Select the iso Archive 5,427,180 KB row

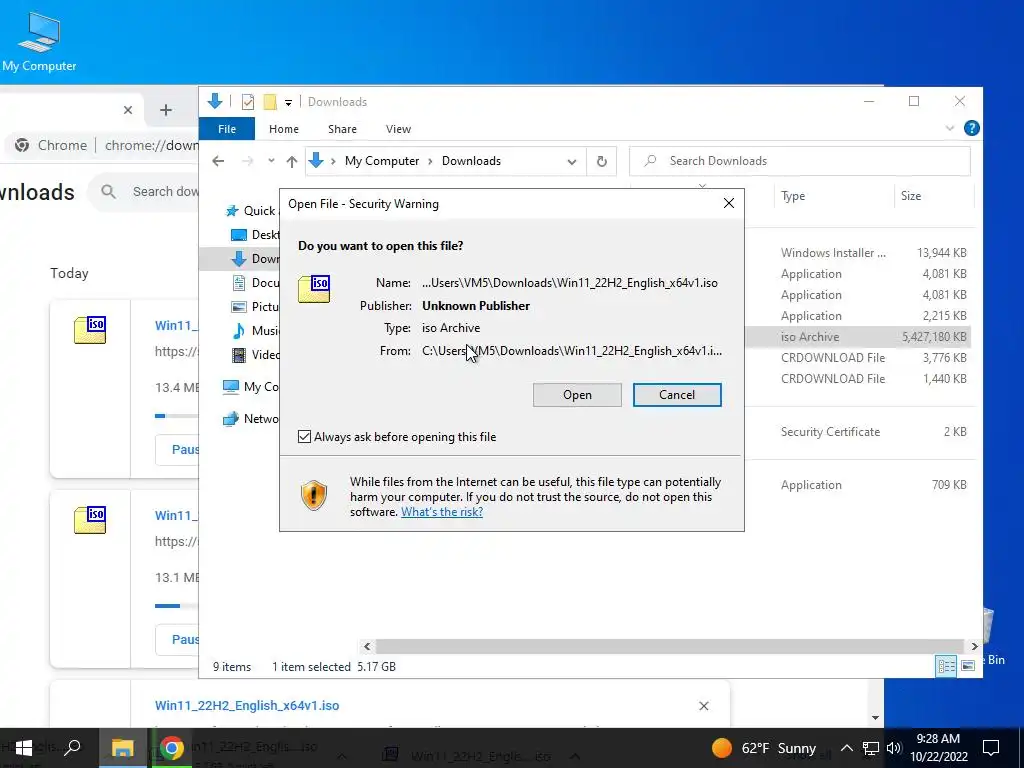pos(857,337)
